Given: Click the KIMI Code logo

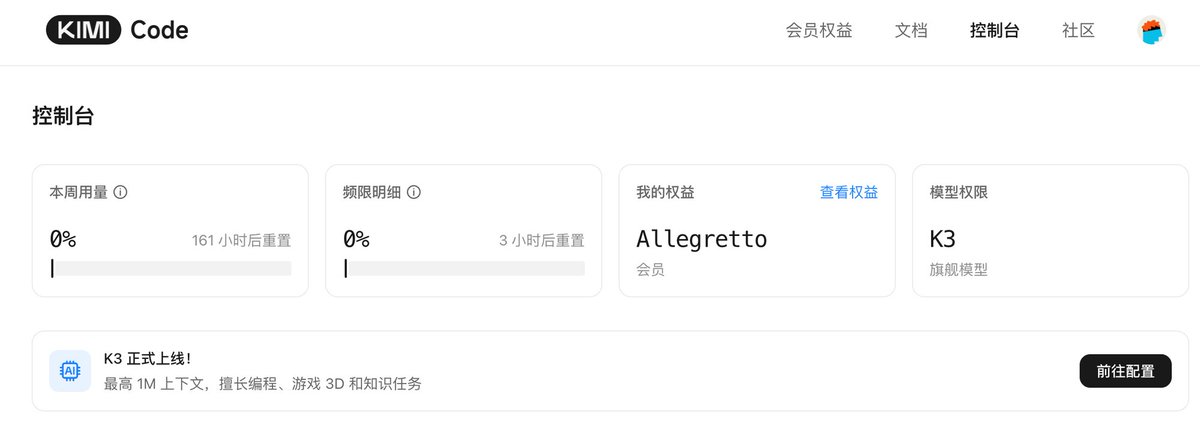Looking at the screenshot, I should (117, 31).
